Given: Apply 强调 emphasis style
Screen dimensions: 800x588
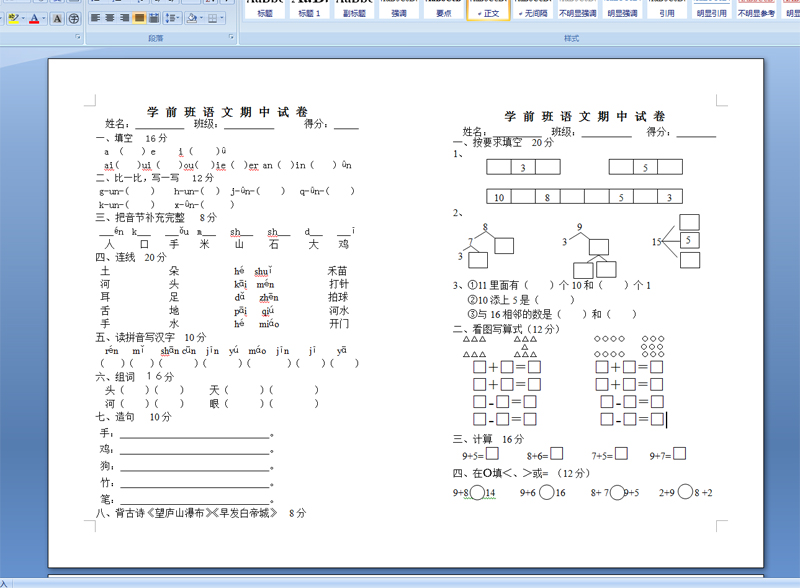Looking at the screenshot, I should coord(399,9).
